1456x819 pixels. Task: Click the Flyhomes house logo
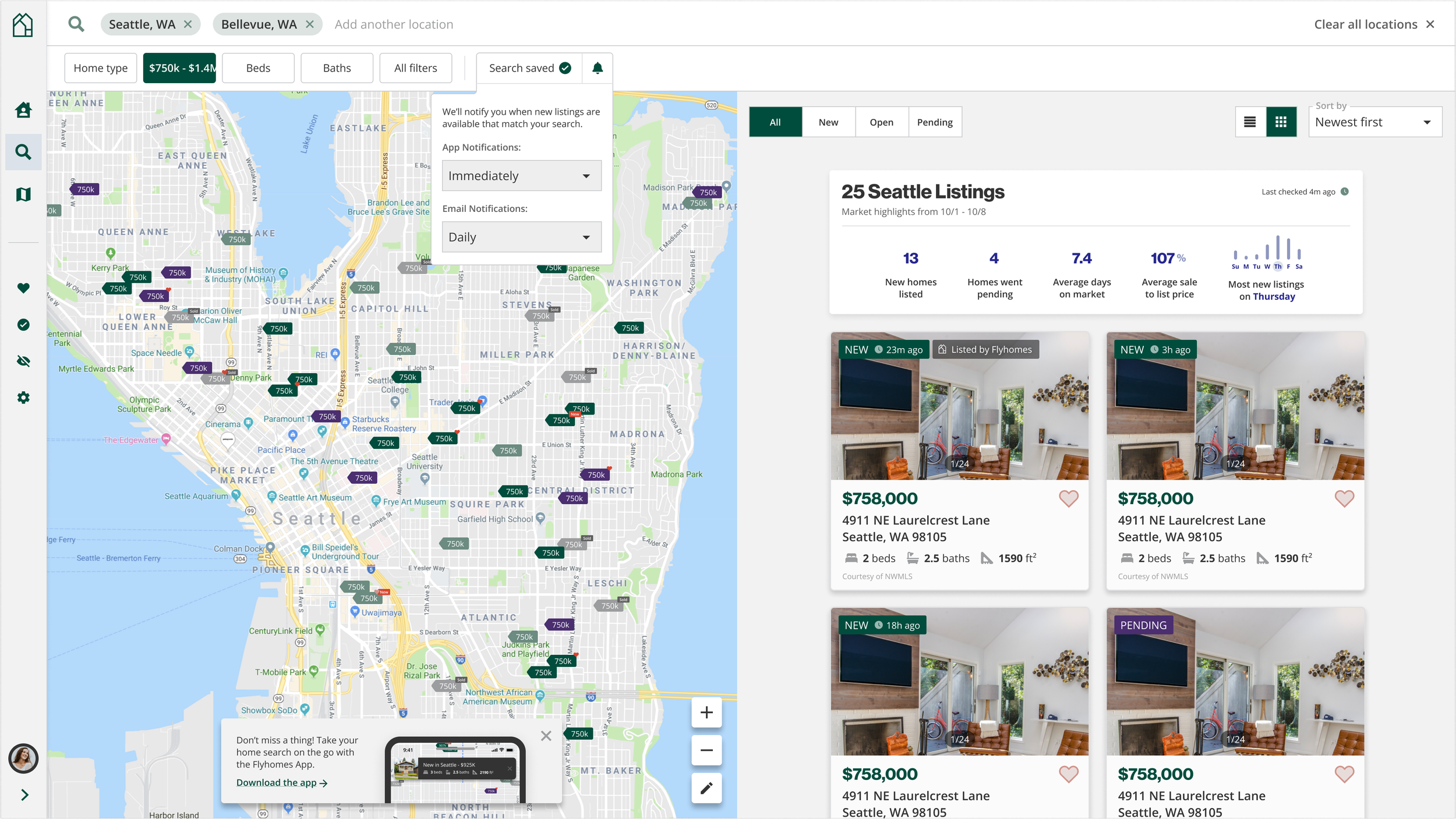tap(23, 24)
